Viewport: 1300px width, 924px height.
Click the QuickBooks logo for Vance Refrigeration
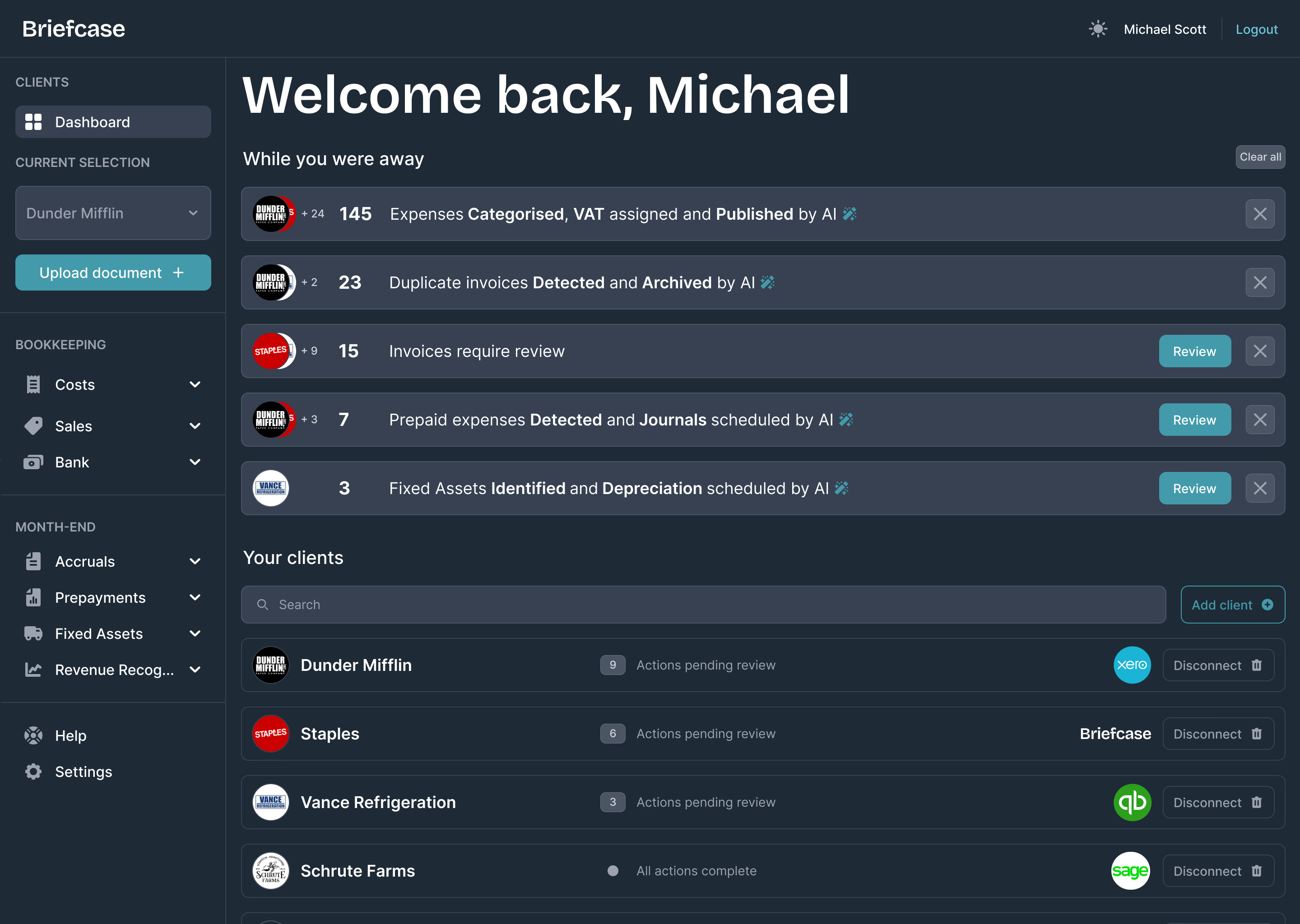[1132, 802]
